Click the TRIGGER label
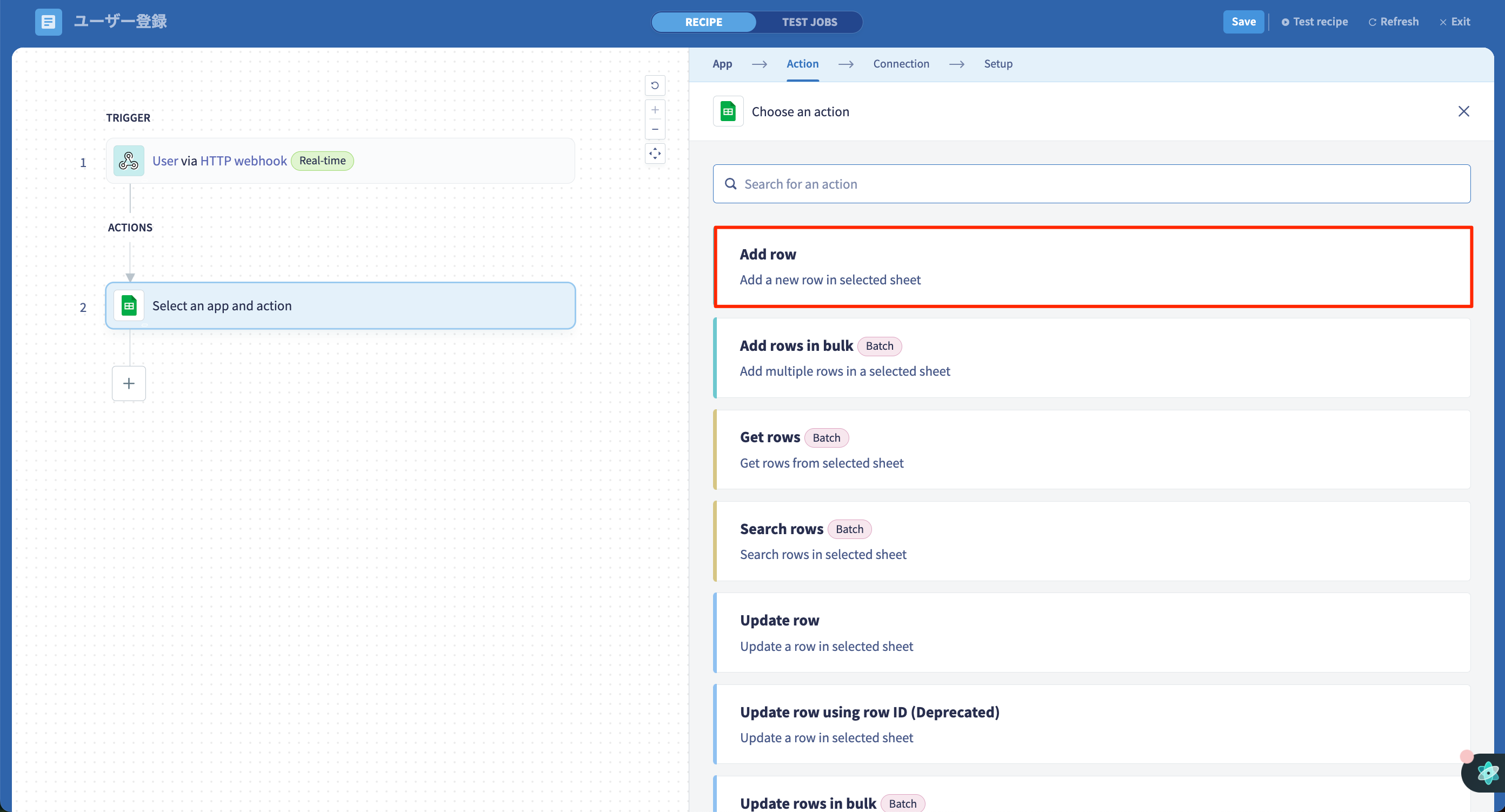This screenshot has height=812, width=1505. [x=128, y=117]
